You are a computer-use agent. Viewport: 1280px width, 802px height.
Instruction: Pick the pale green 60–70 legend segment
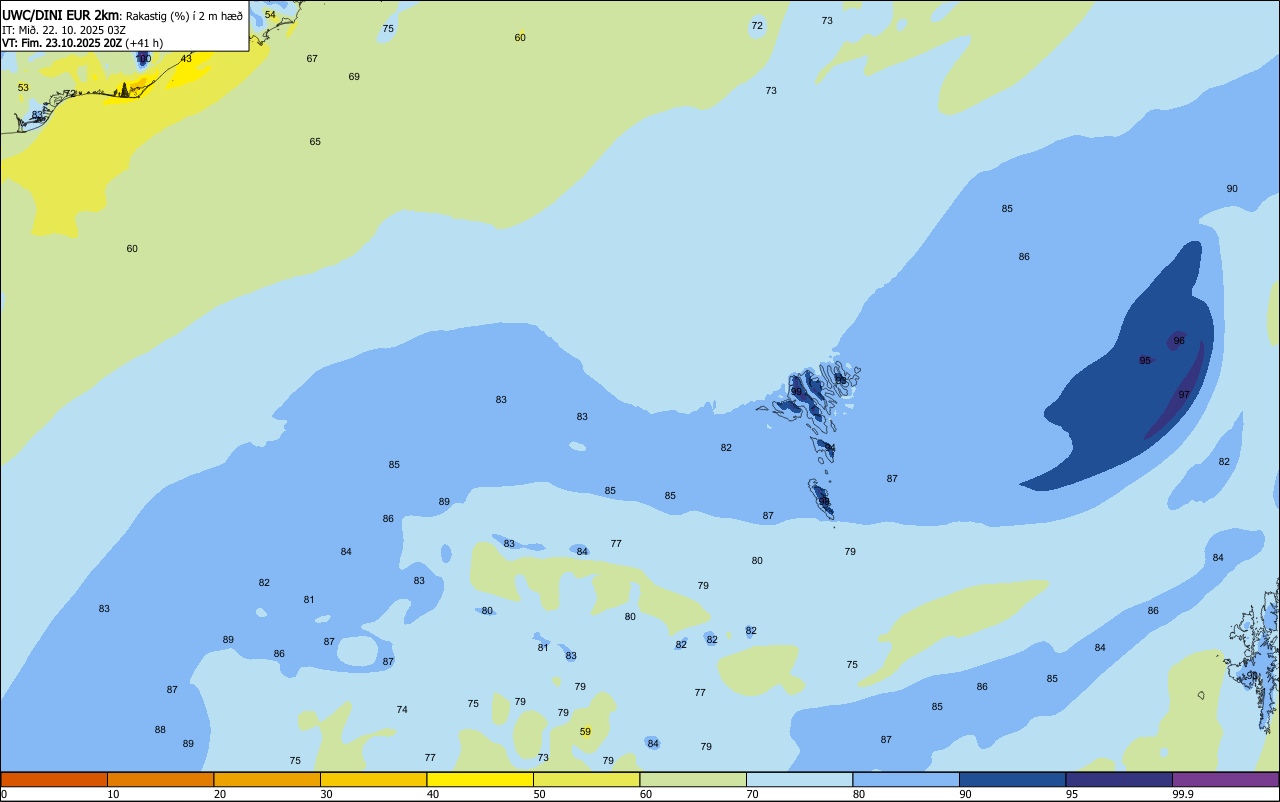[x=693, y=779]
